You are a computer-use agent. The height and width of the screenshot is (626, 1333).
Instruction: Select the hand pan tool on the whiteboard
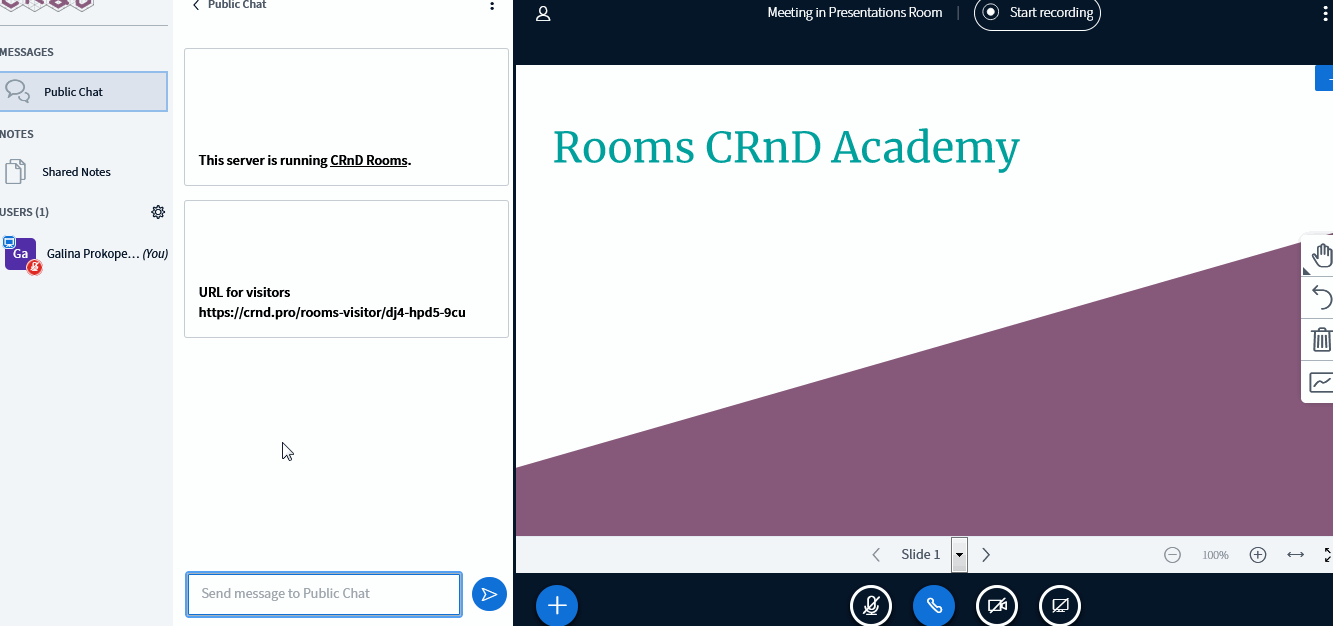point(1320,256)
